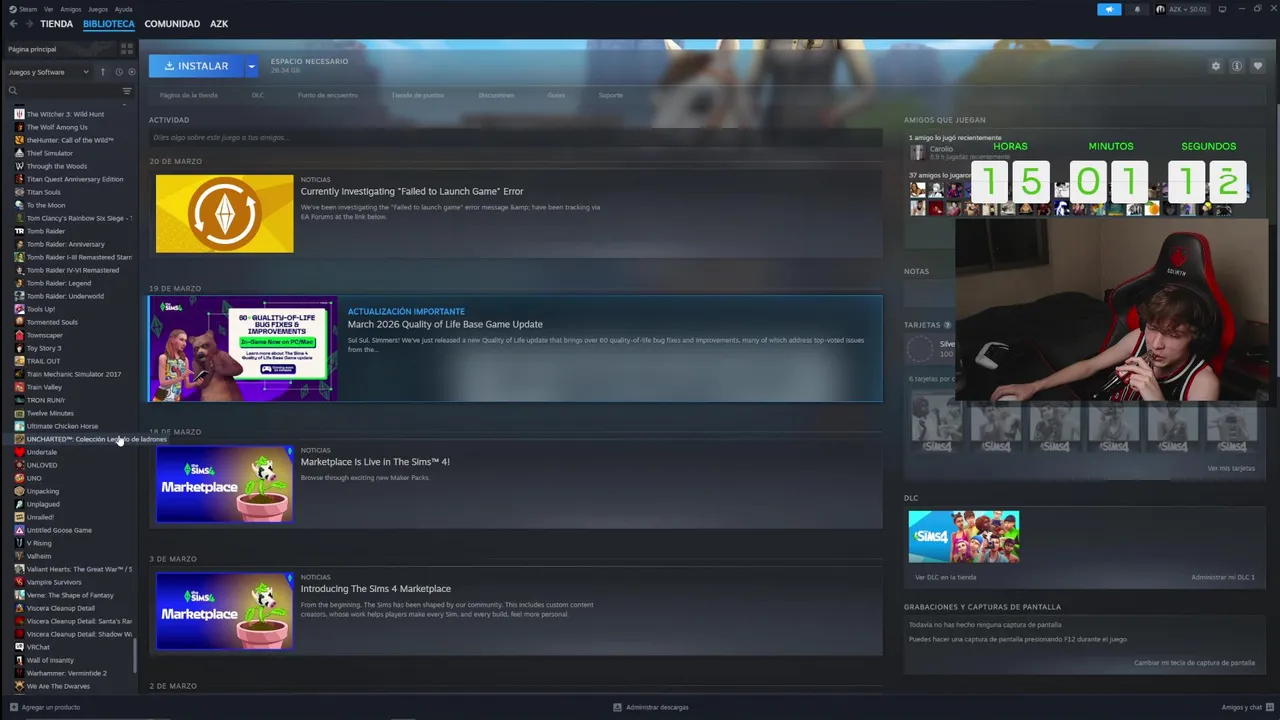Show ready-to-play filter icon

click(131, 72)
